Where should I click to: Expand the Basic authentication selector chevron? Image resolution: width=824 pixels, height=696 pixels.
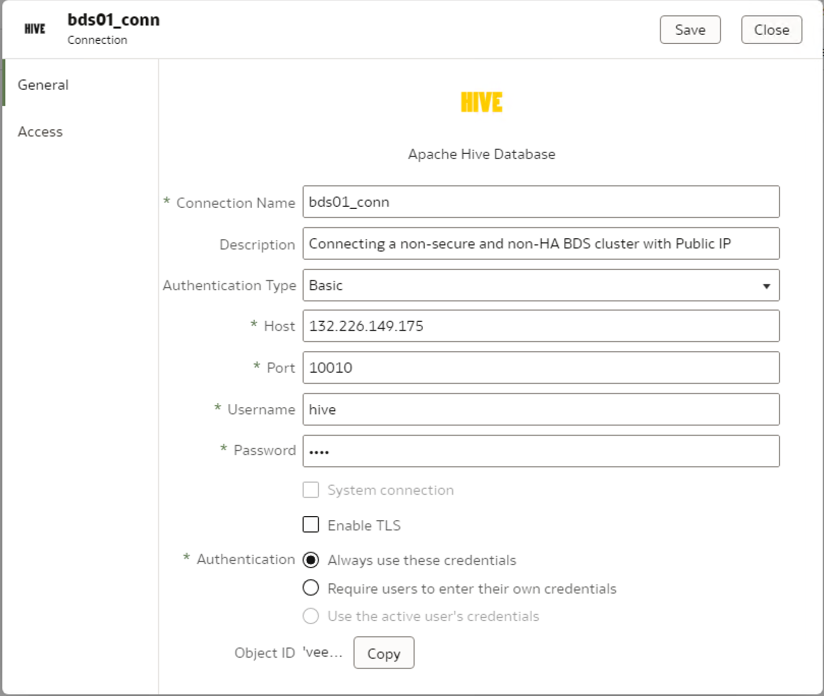pos(770,285)
